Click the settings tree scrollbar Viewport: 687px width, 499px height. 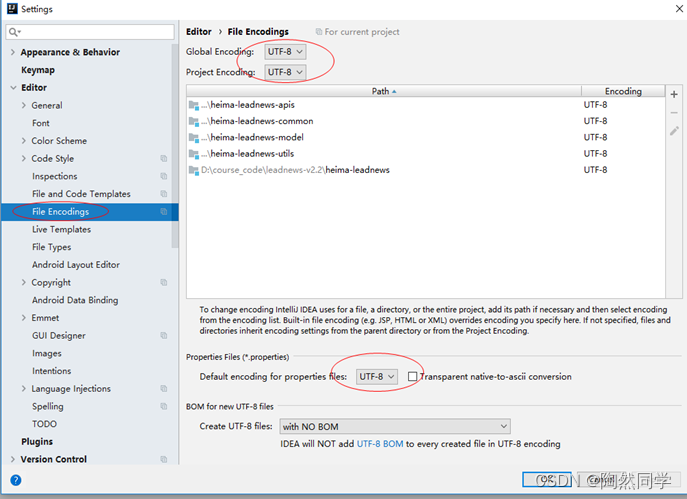(175, 146)
